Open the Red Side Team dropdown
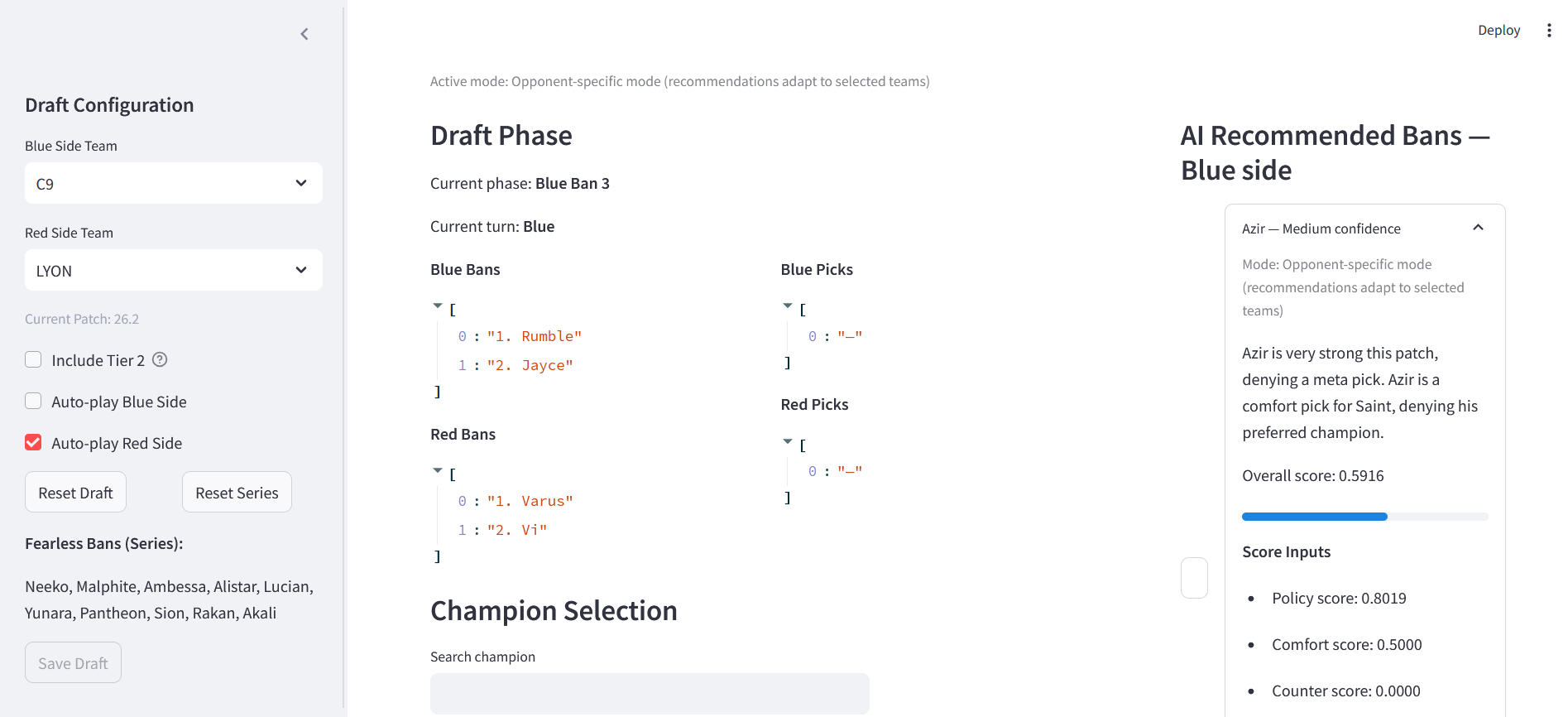The height and width of the screenshot is (717, 1568). pyautogui.click(x=174, y=270)
